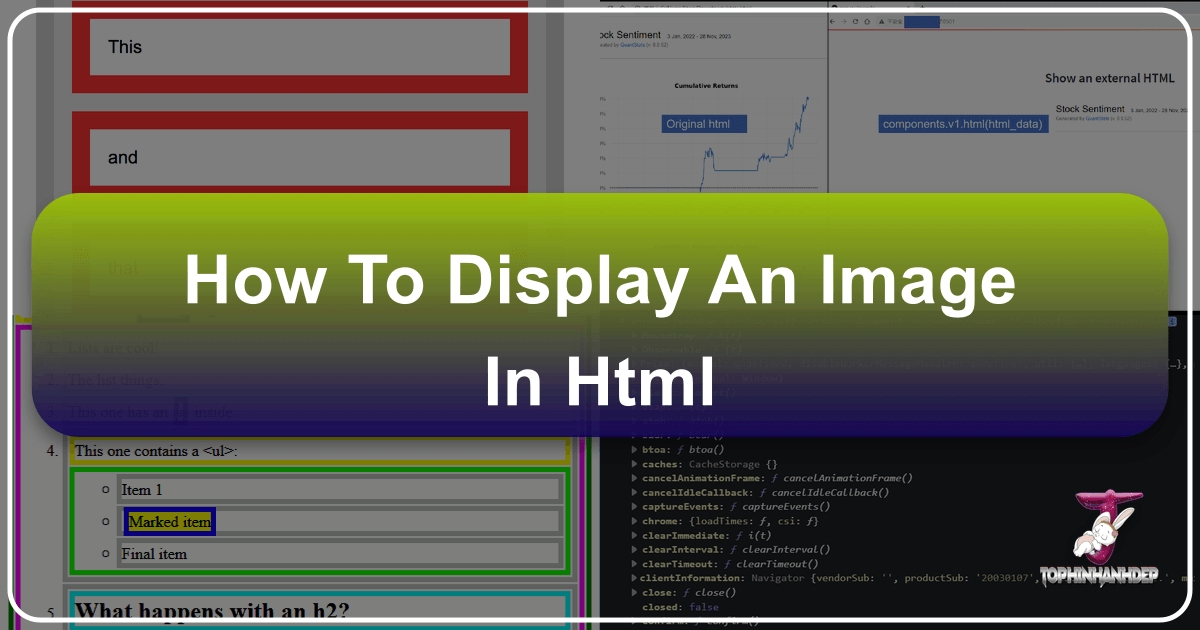Expand the clientInformation Navigator object
This screenshot has height=630, width=1200.
click(x=634, y=578)
